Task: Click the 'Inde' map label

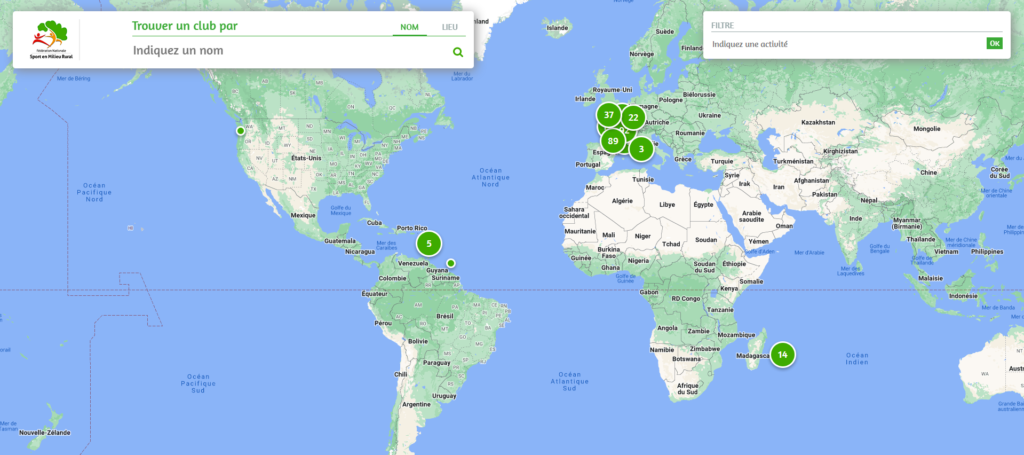Action: tap(856, 218)
